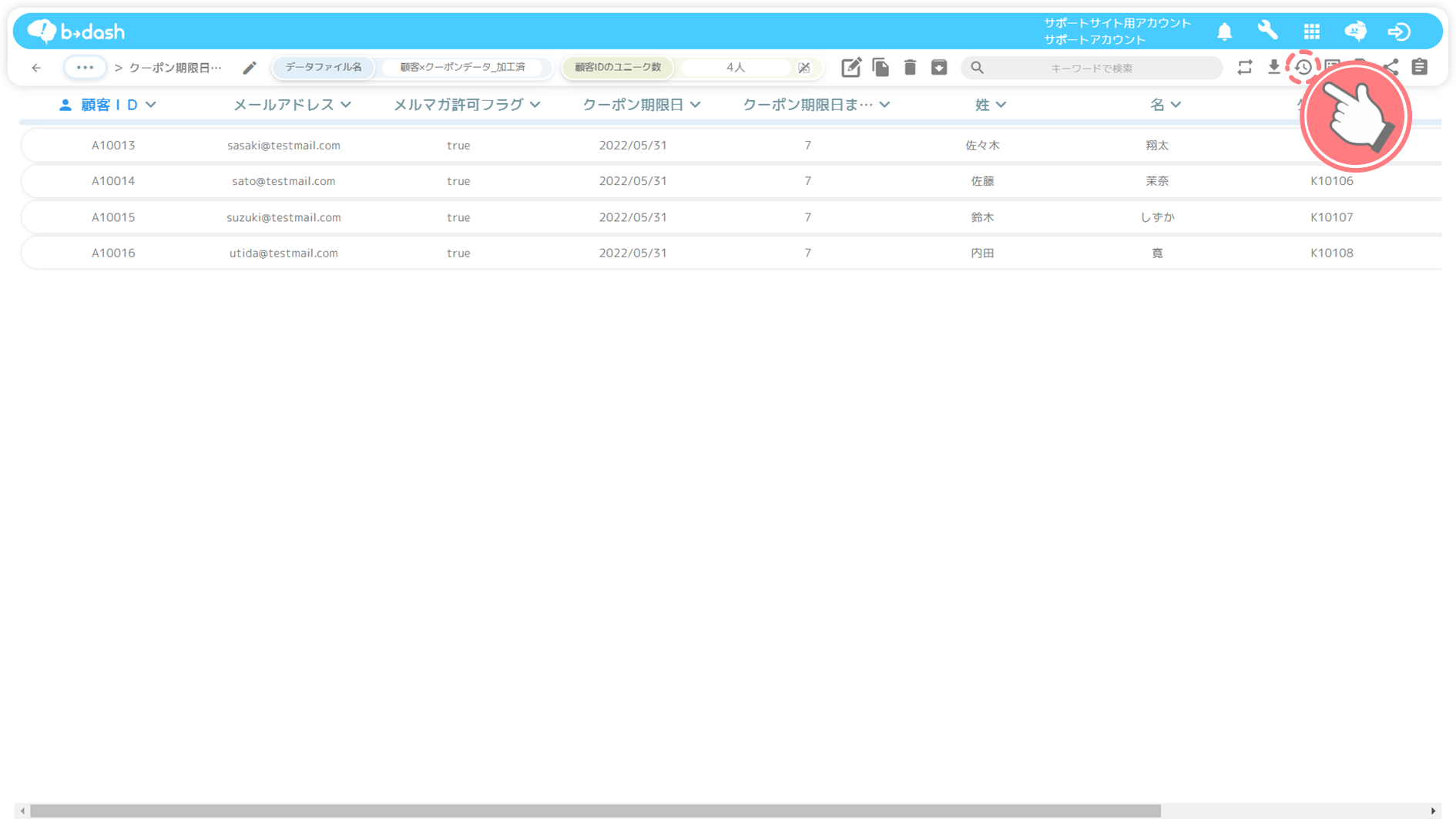
Task: Expand the 名 column dropdown
Action: [x=1176, y=105]
